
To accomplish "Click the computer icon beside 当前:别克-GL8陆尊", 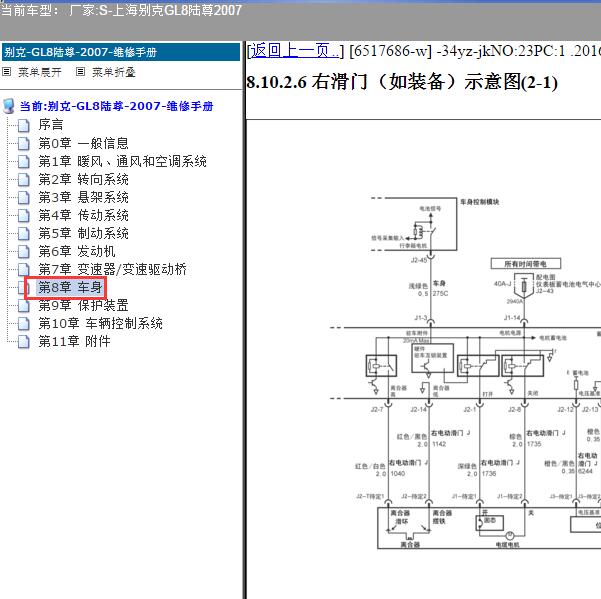I will pos(8,106).
